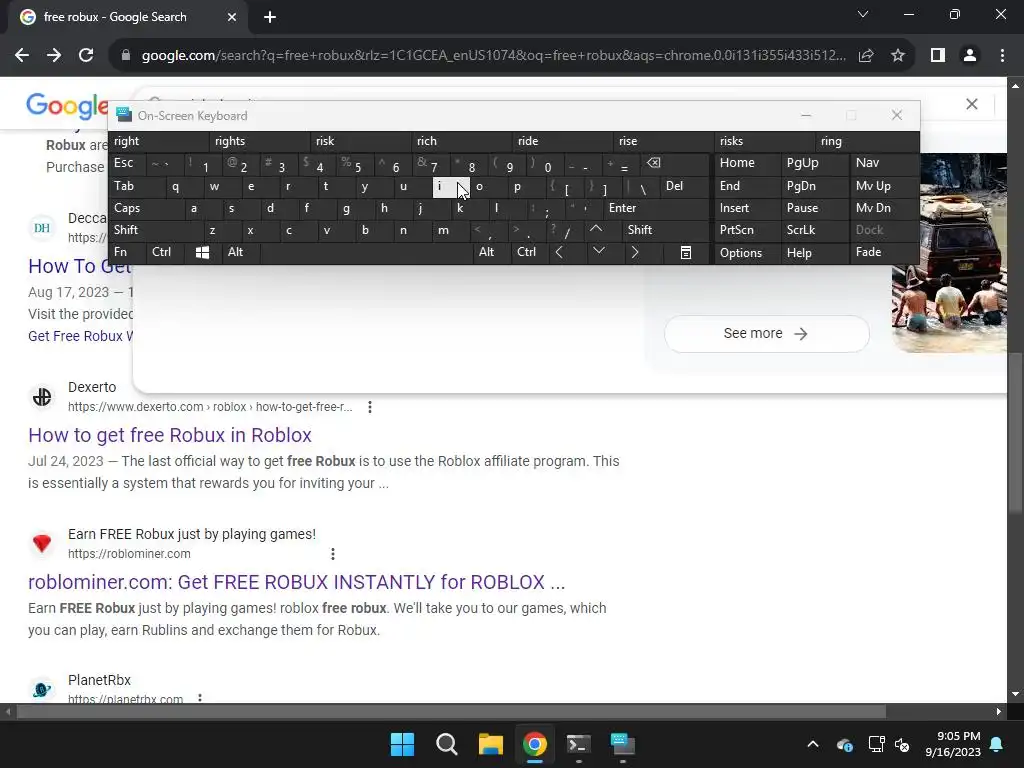Click the context menu key on On-Screen Keyboard

pyautogui.click(x=686, y=253)
